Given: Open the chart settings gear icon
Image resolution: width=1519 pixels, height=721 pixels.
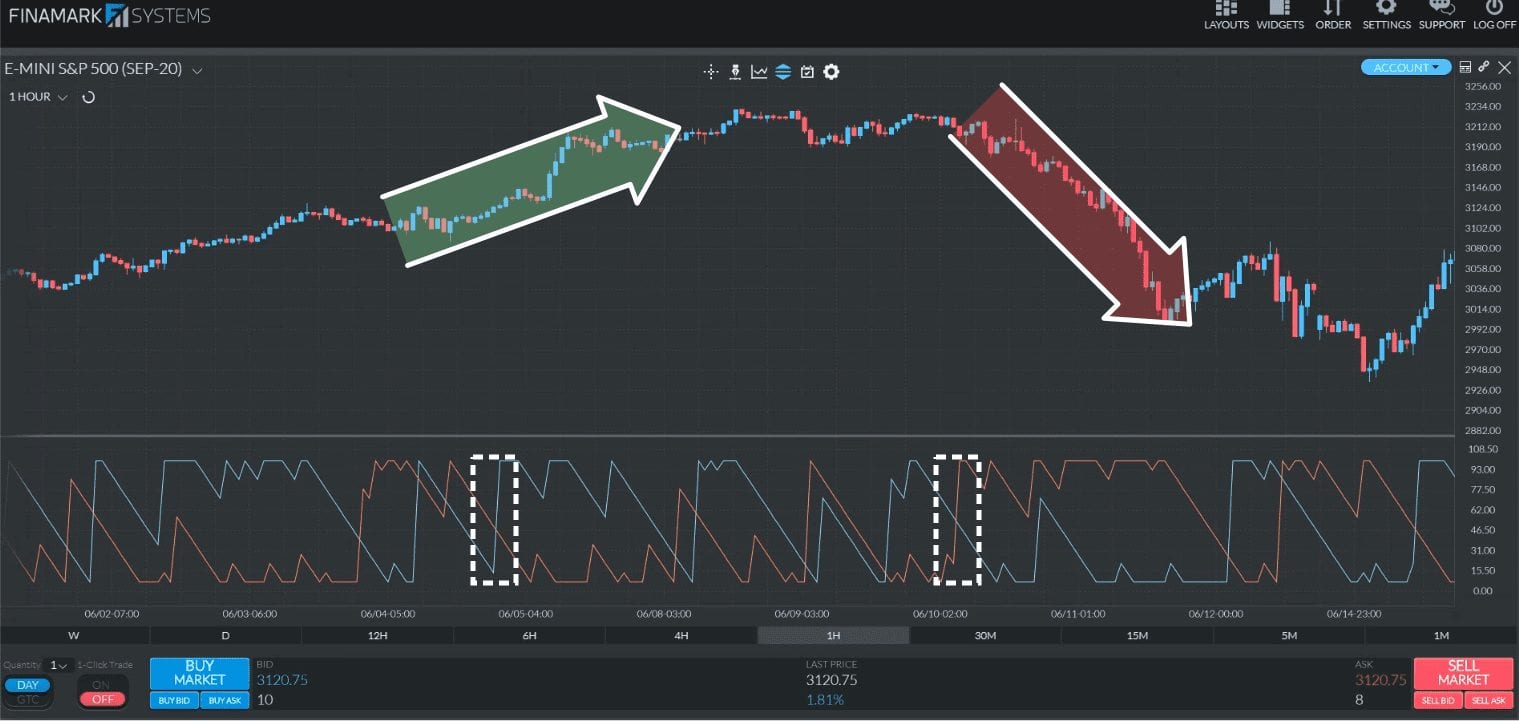Looking at the screenshot, I should (x=830, y=71).
